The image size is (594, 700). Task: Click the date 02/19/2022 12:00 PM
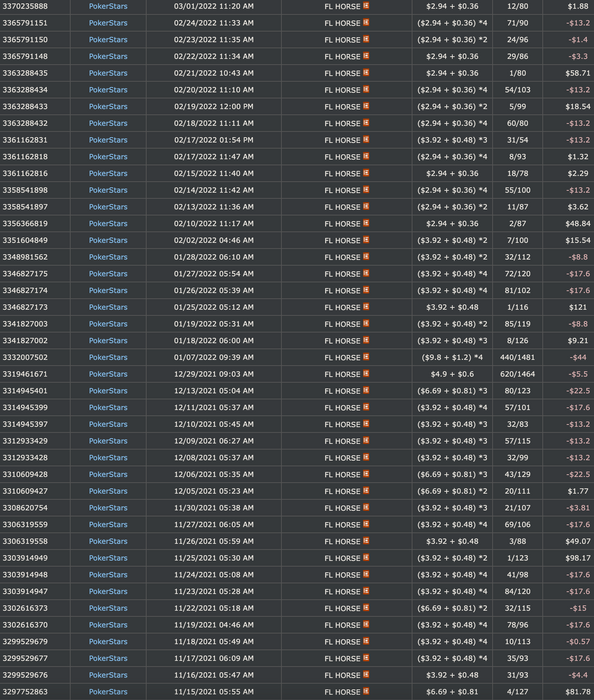tap(214, 106)
